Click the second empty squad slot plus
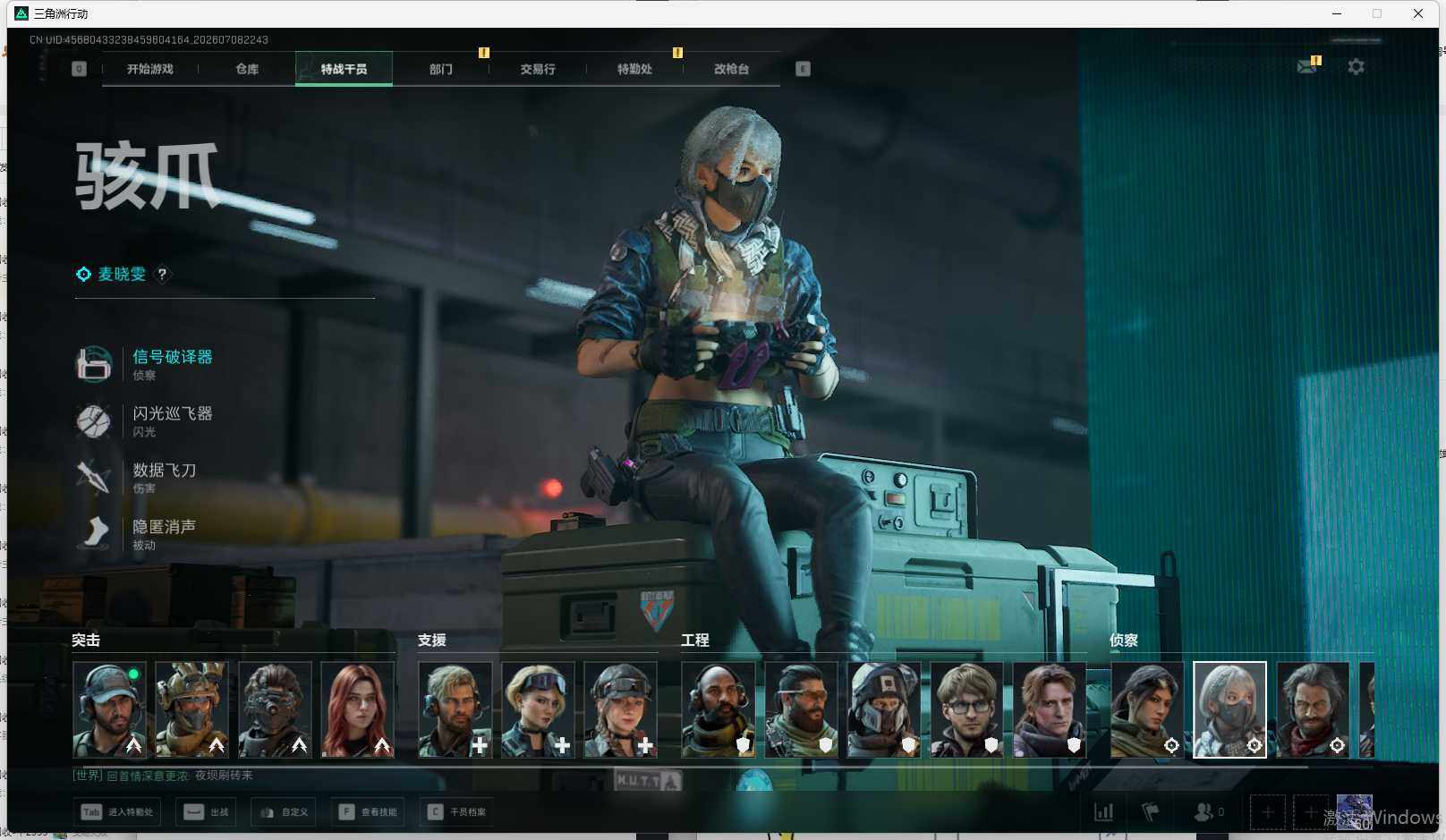This screenshot has height=840, width=1446. [x=1311, y=812]
